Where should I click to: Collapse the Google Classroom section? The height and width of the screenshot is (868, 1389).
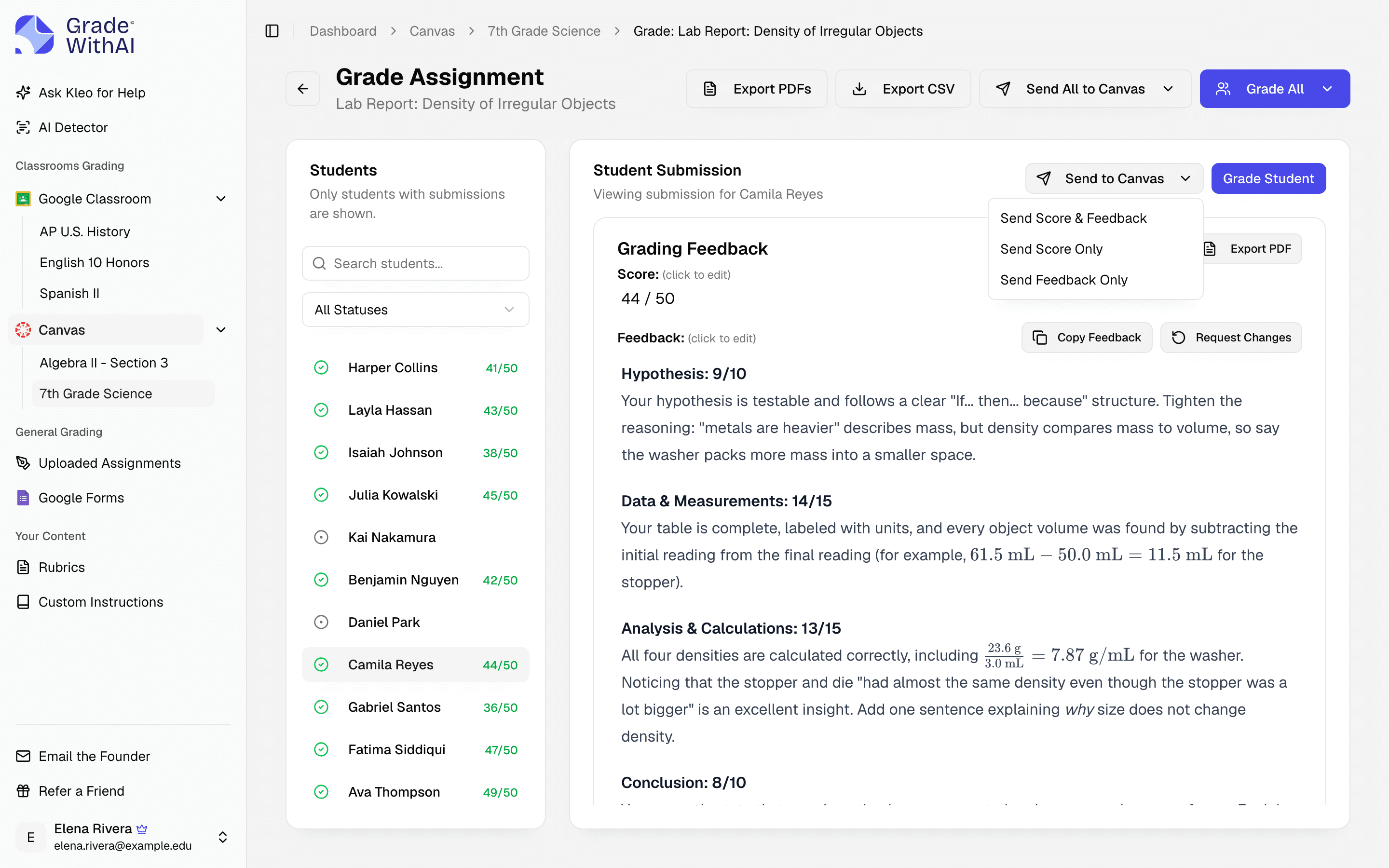pyautogui.click(x=221, y=199)
